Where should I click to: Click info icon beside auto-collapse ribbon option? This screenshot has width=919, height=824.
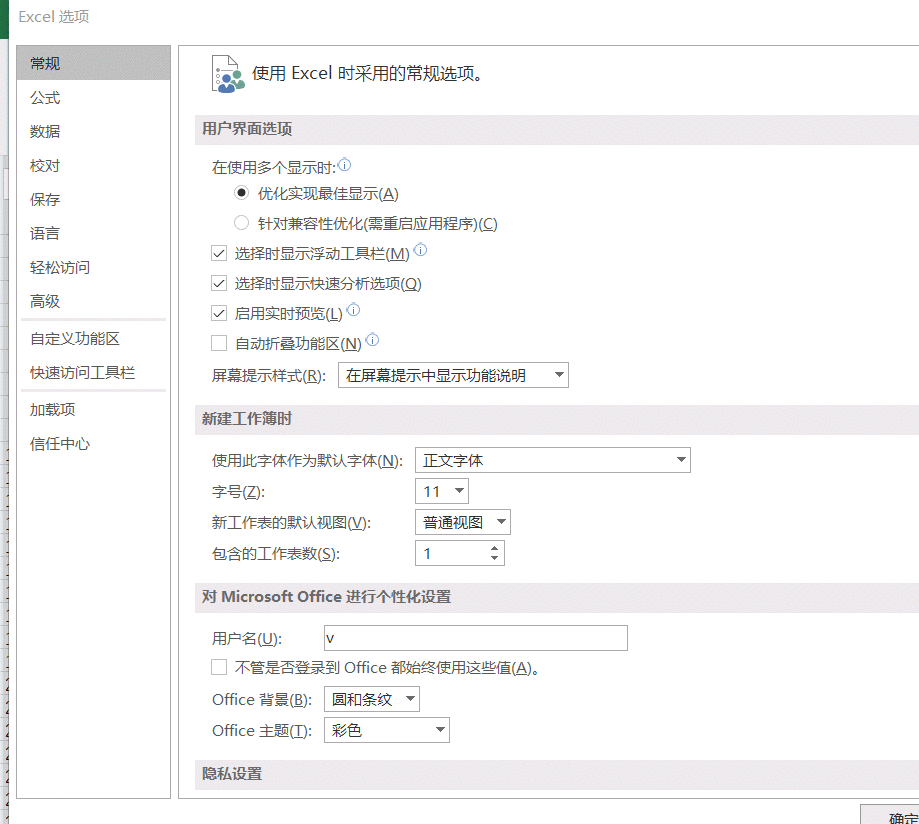tap(372, 340)
